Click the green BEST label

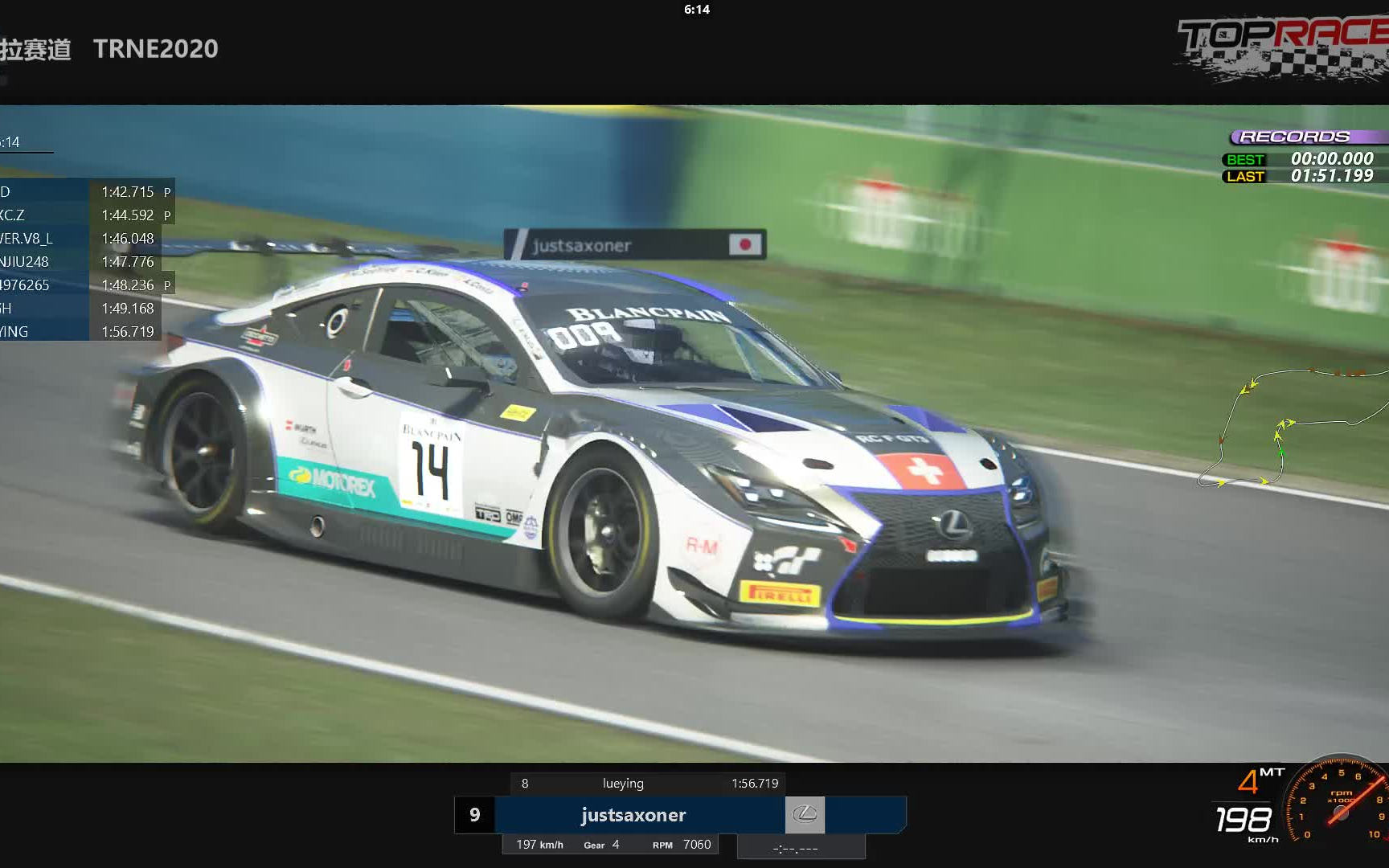point(1245,159)
